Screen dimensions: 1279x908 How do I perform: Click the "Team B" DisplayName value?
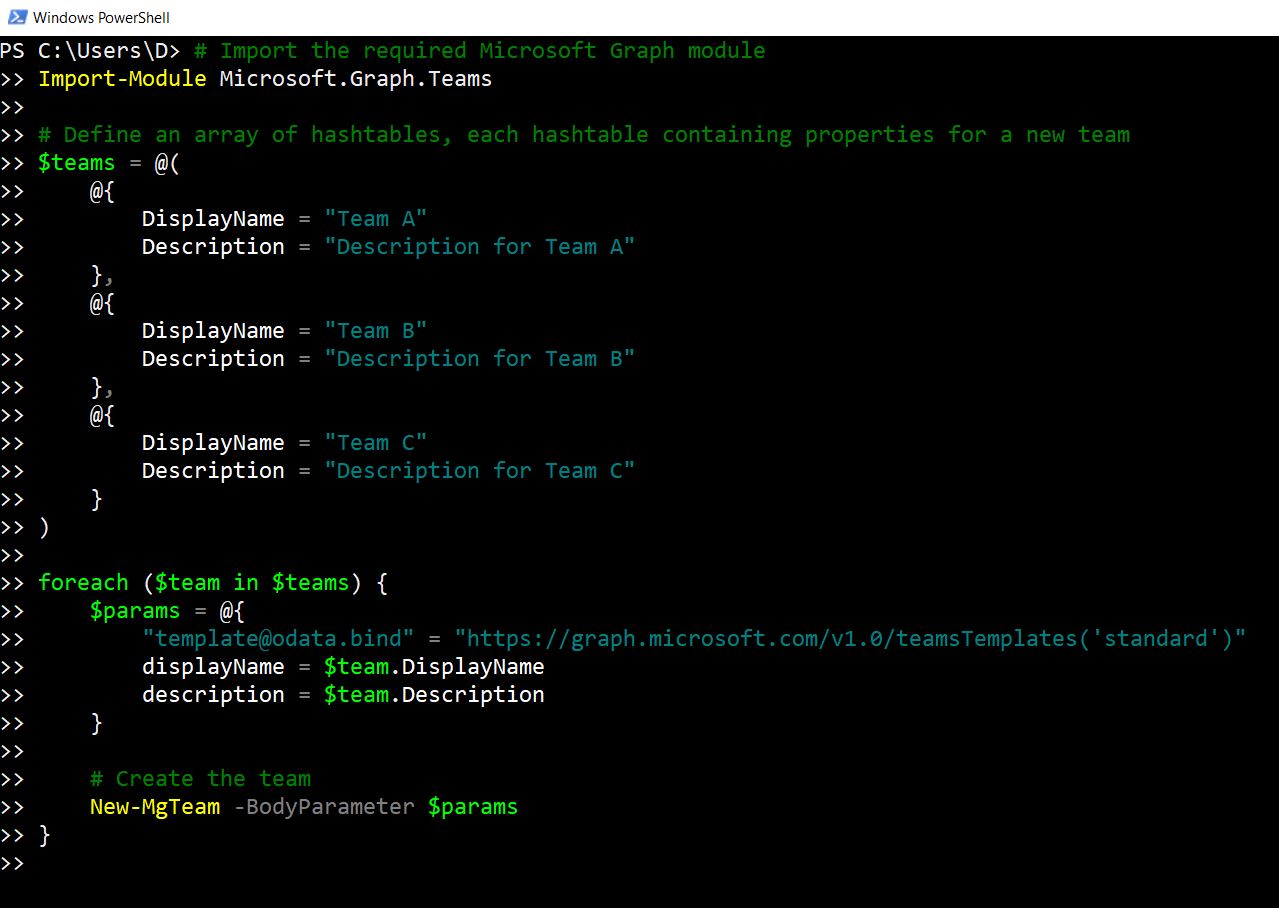tap(375, 330)
